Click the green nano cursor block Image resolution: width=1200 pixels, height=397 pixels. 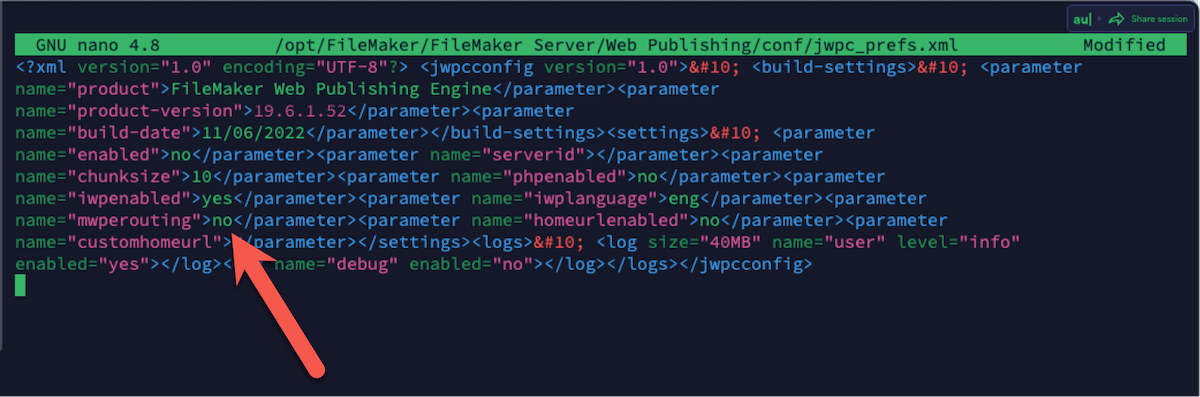20,286
